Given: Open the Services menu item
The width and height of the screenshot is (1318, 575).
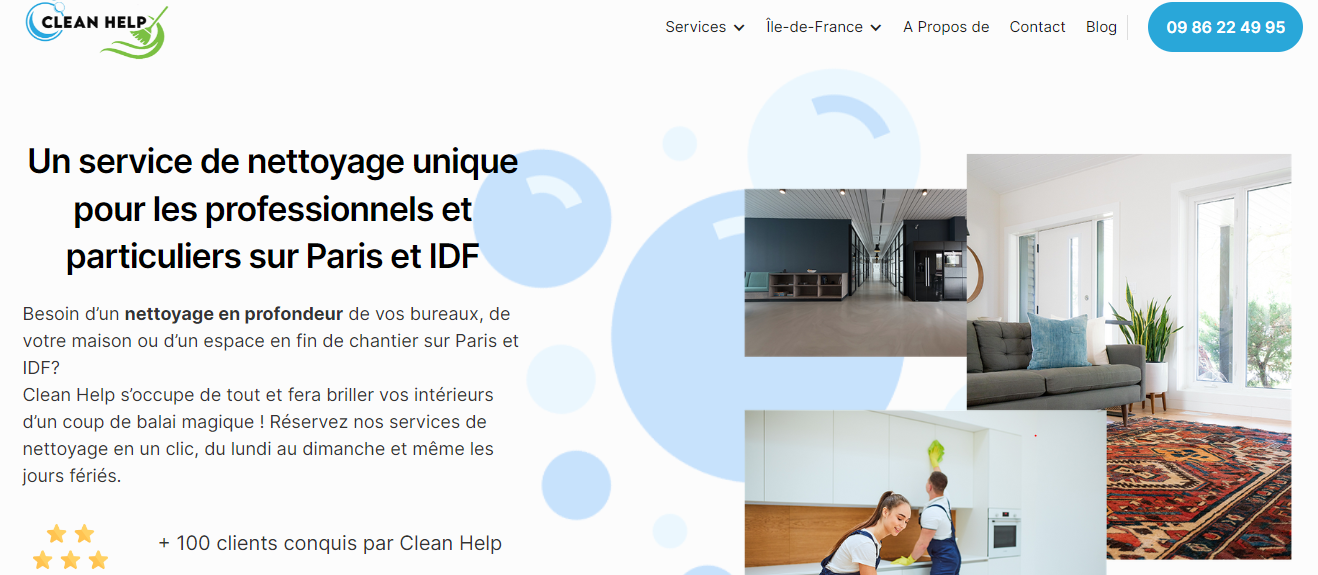Looking at the screenshot, I should (695, 27).
